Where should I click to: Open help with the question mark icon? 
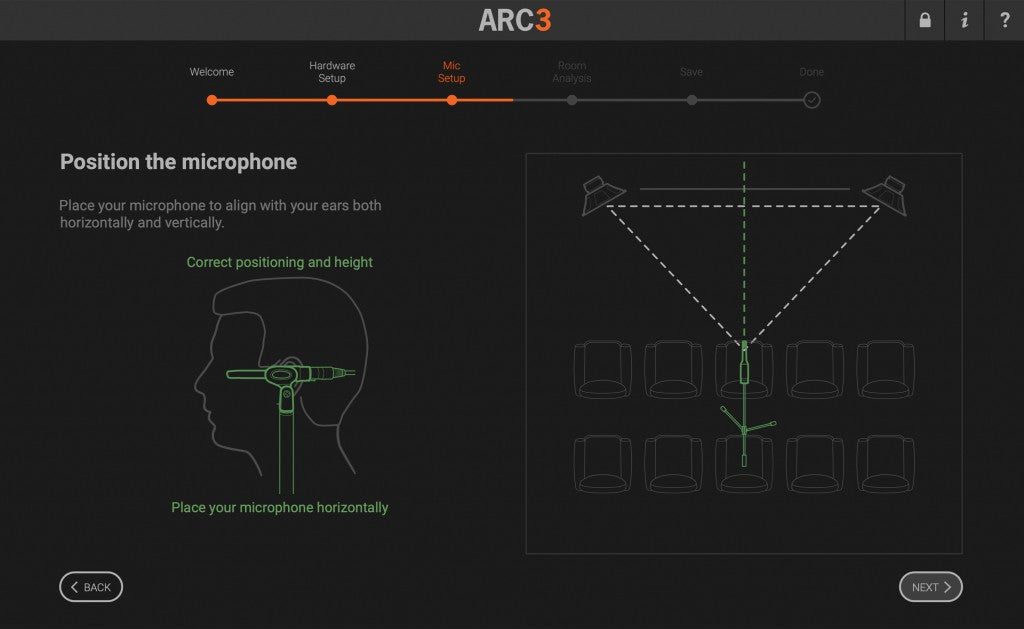pos(1004,20)
